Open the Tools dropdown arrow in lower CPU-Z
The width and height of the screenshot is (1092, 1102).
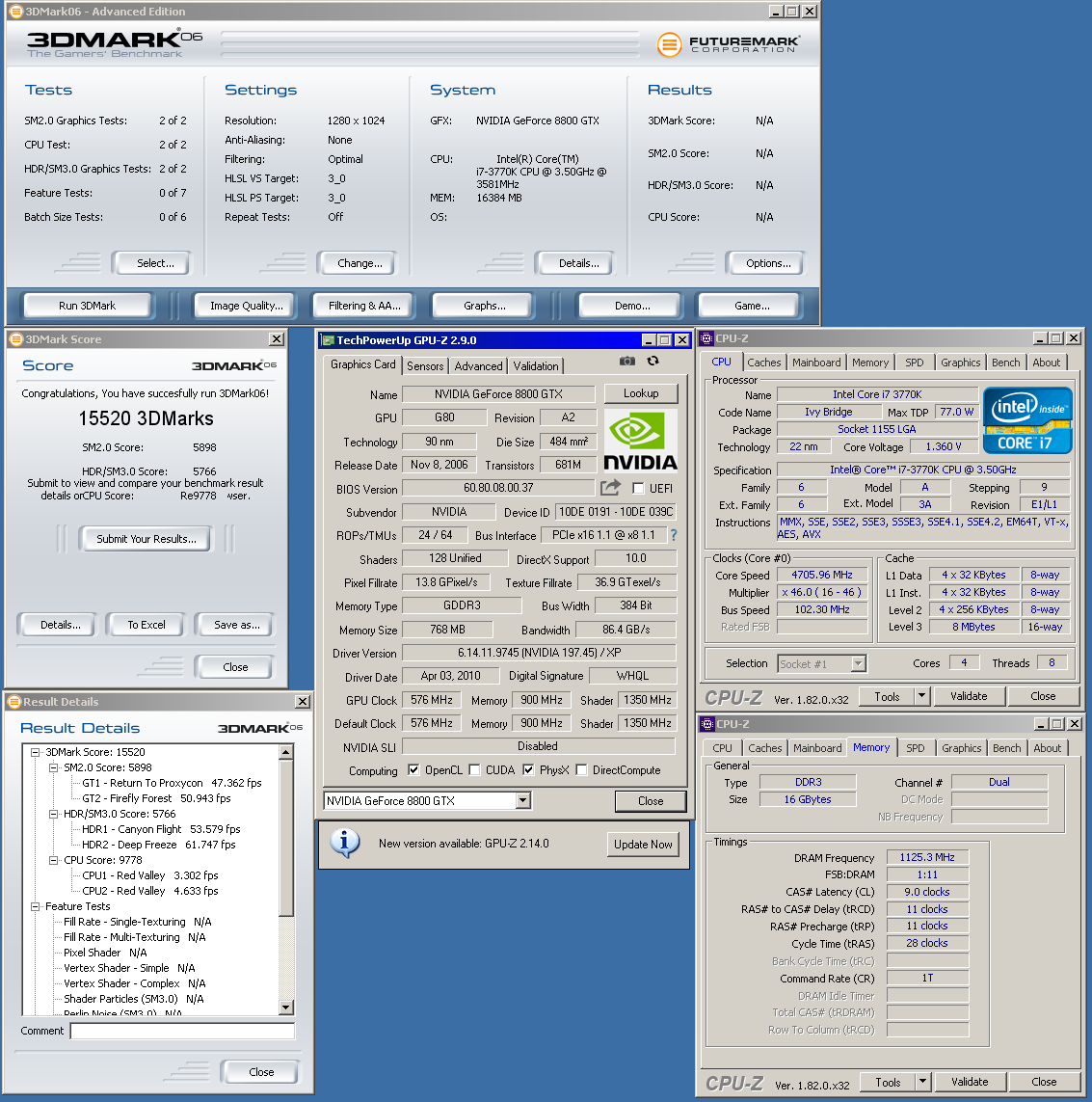(923, 1082)
